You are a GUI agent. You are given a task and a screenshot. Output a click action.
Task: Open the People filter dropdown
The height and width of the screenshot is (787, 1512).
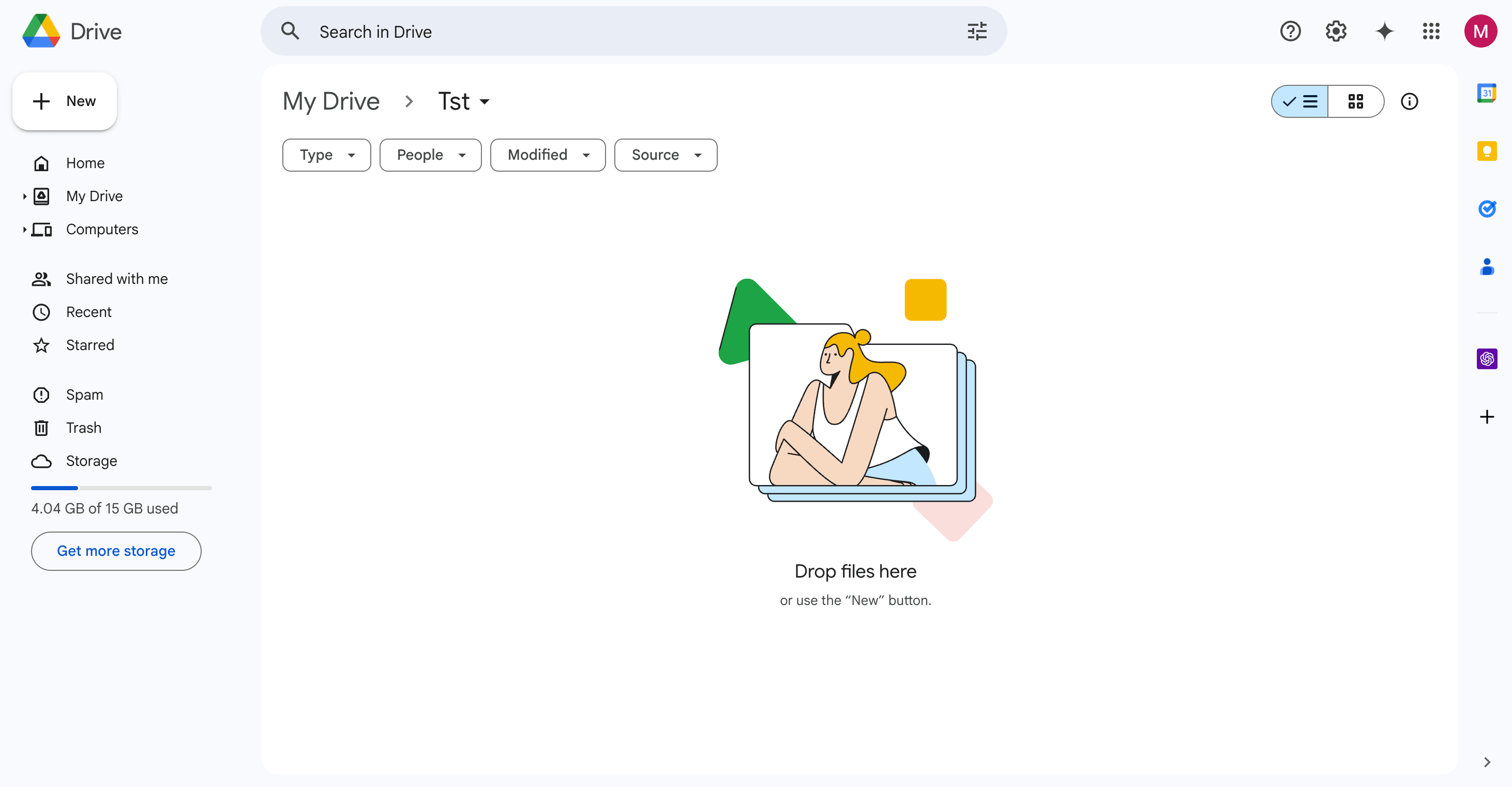pyautogui.click(x=430, y=155)
